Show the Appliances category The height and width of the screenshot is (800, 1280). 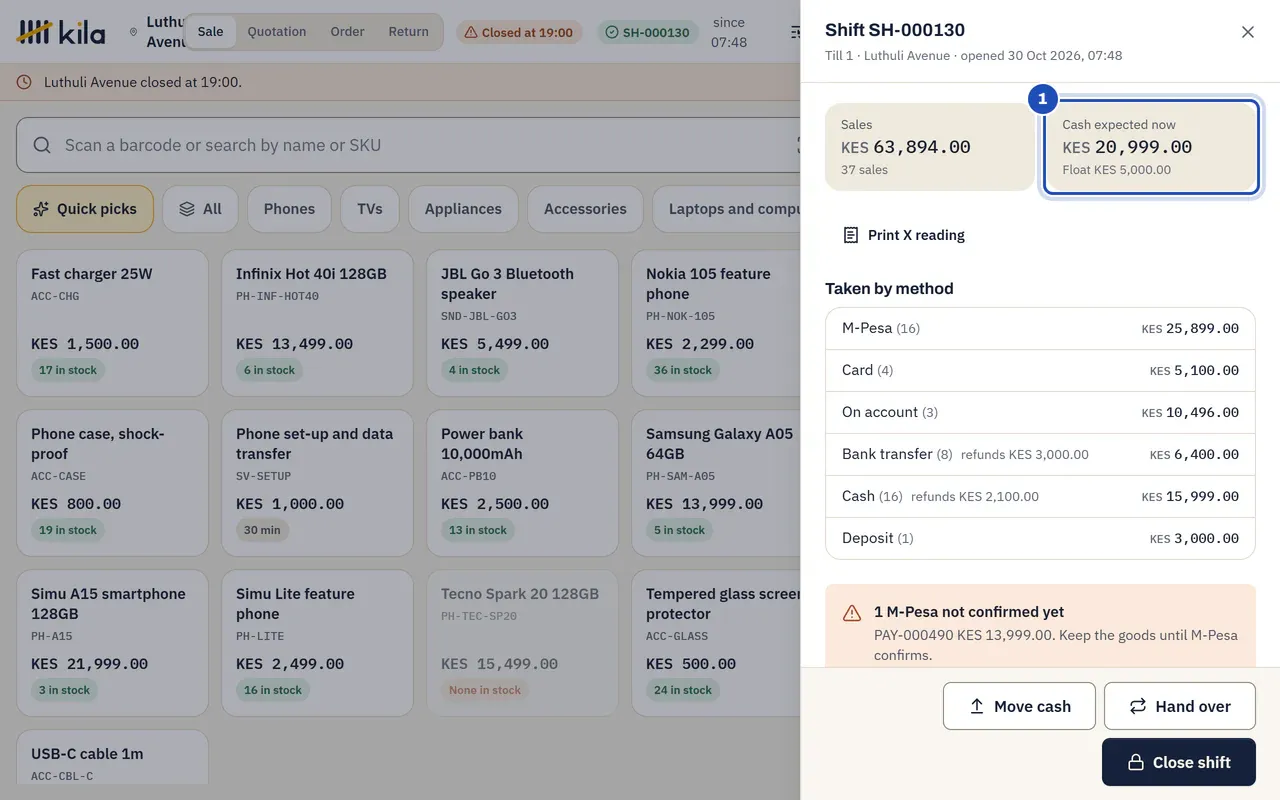click(463, 209)
